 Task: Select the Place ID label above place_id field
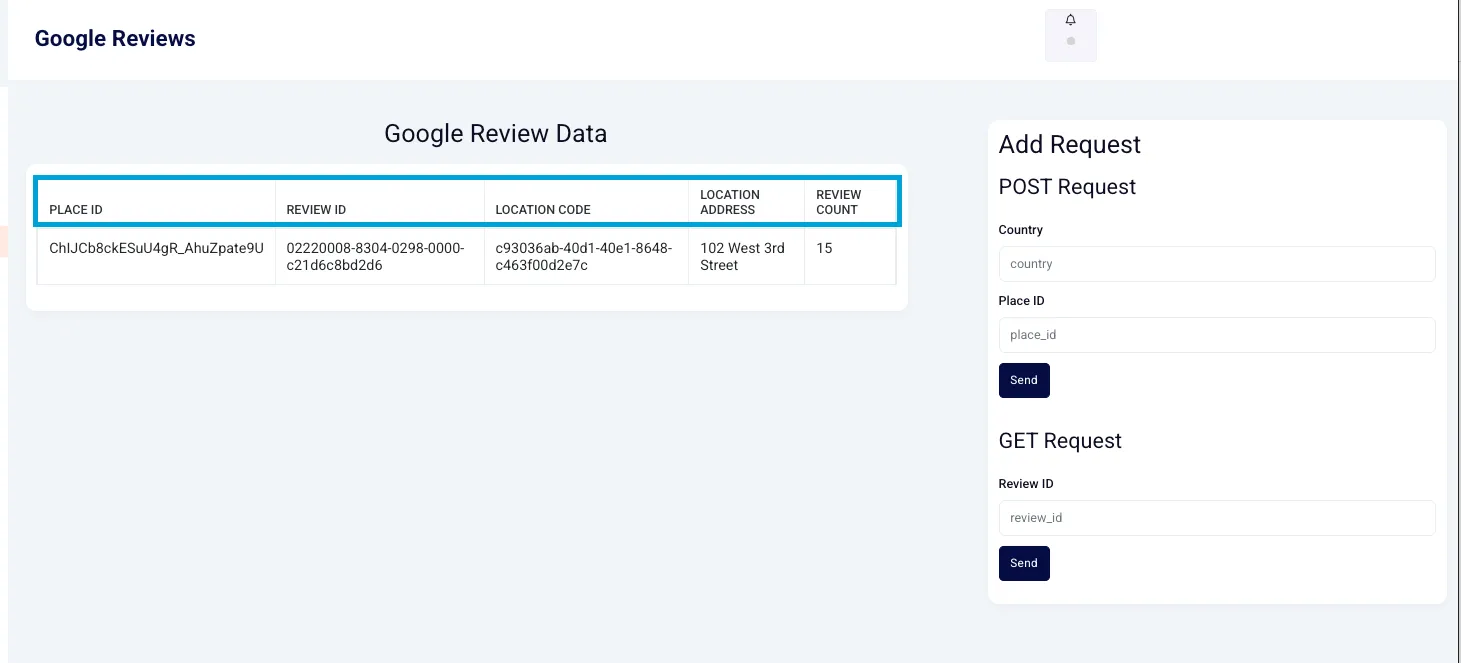click(1021, 301)
